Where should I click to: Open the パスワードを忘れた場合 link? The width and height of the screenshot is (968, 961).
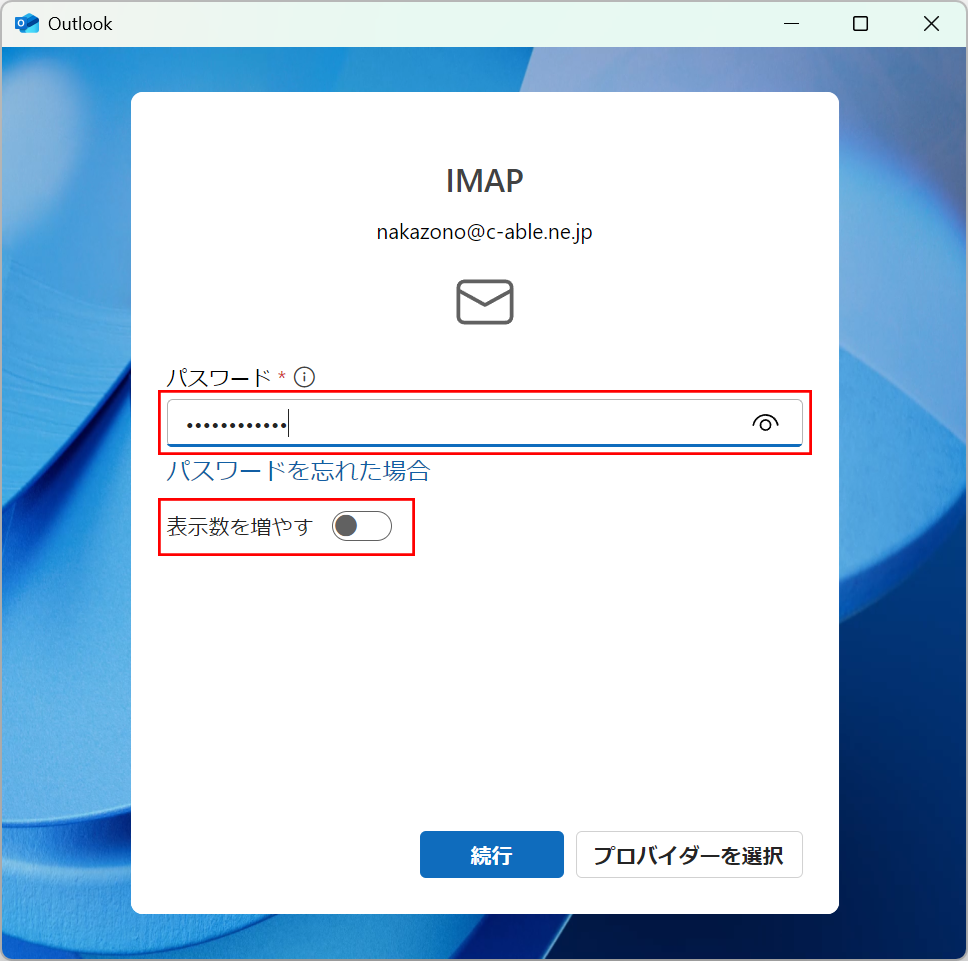coord(298,470)
